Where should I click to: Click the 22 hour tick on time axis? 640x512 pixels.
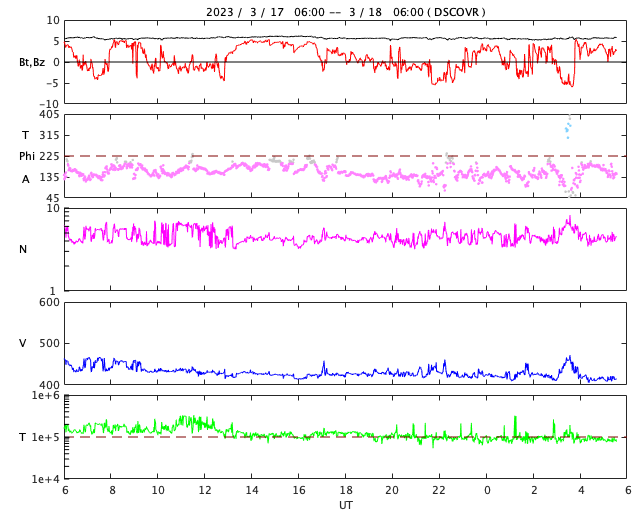pos(439,491)
